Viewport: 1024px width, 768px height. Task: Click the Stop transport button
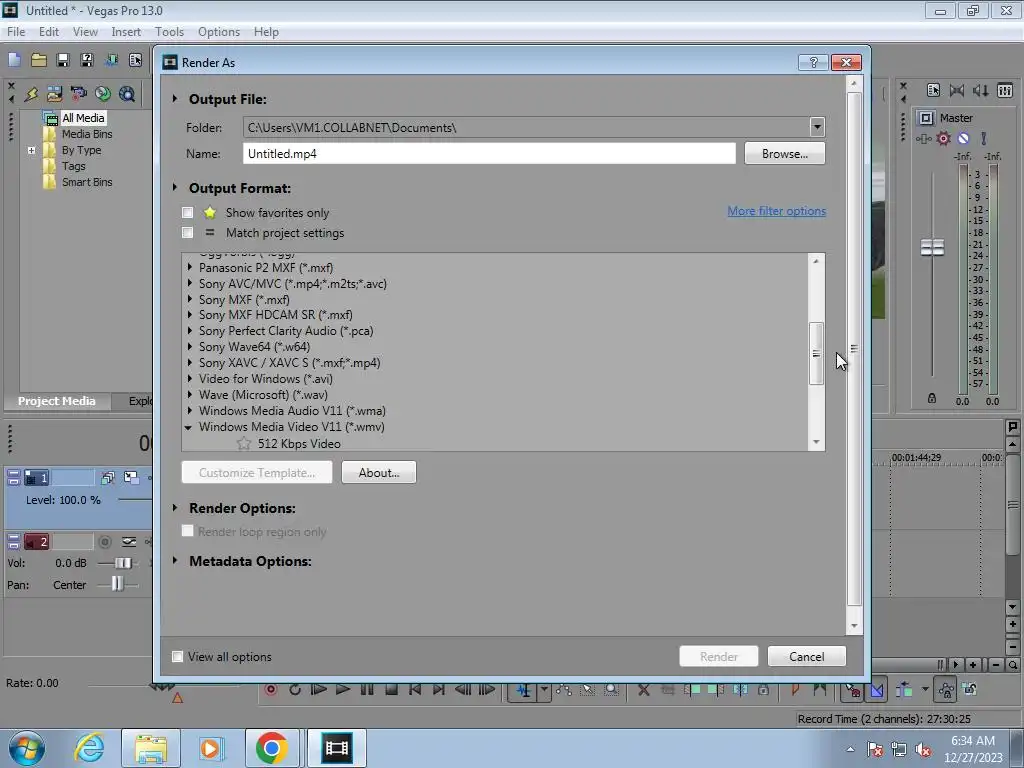pyautogui.click(x=391, y=690)
